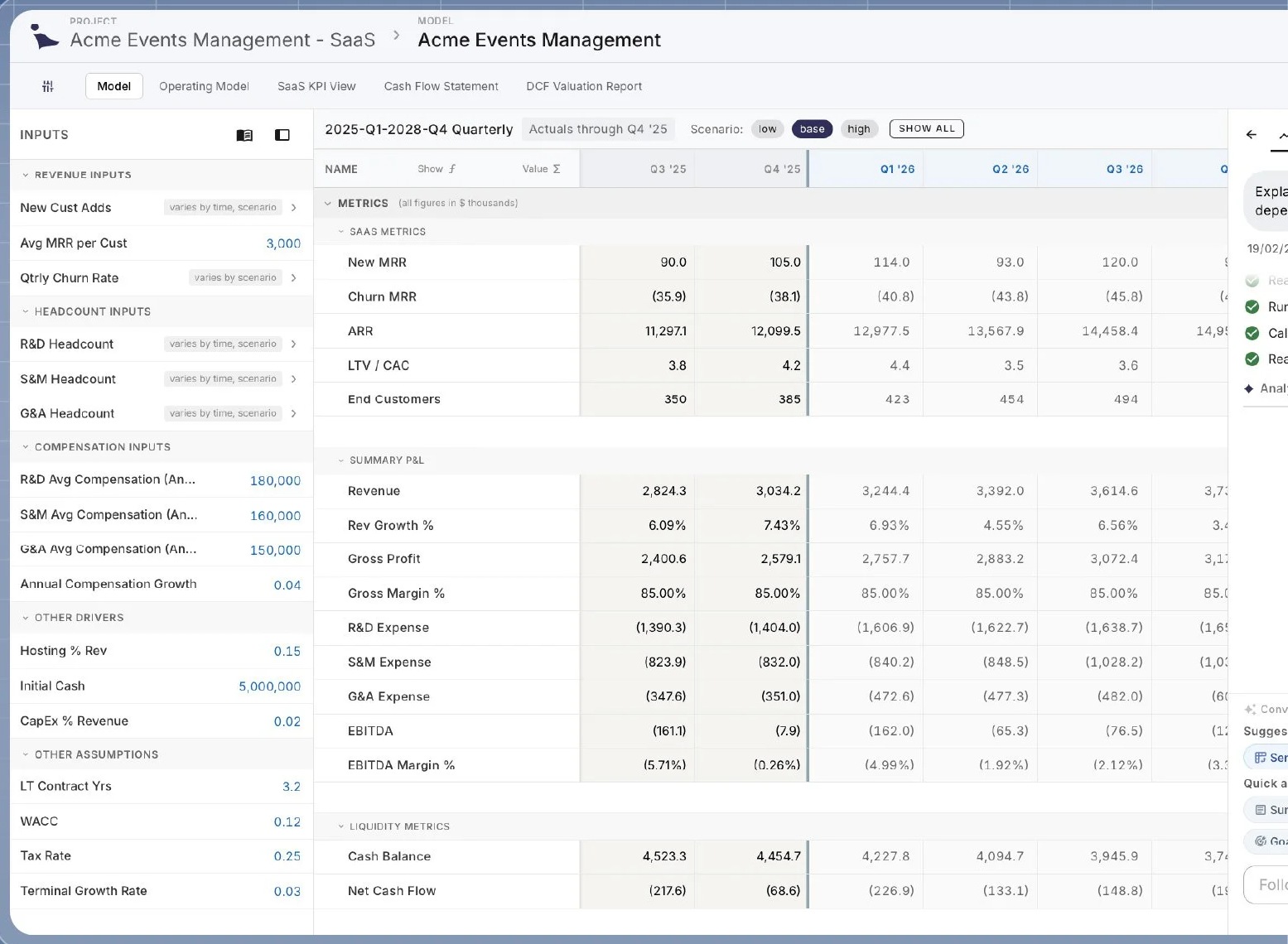The width and height of the screenshot is (1288, 944).
Task: Edit the LT Contract Yrs value 3.2
Action: coord(292,787)
